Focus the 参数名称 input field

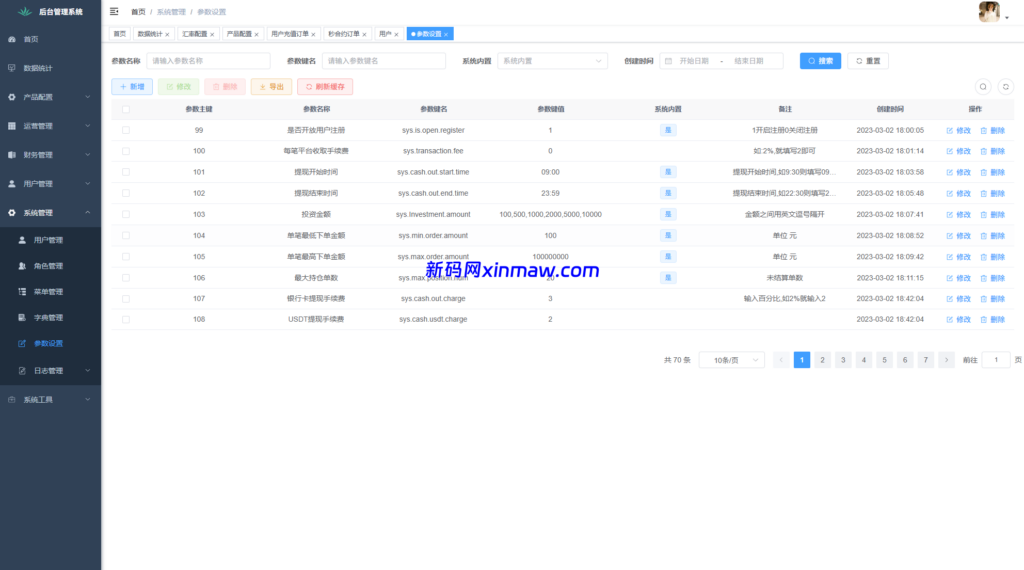tap(208, 61)
